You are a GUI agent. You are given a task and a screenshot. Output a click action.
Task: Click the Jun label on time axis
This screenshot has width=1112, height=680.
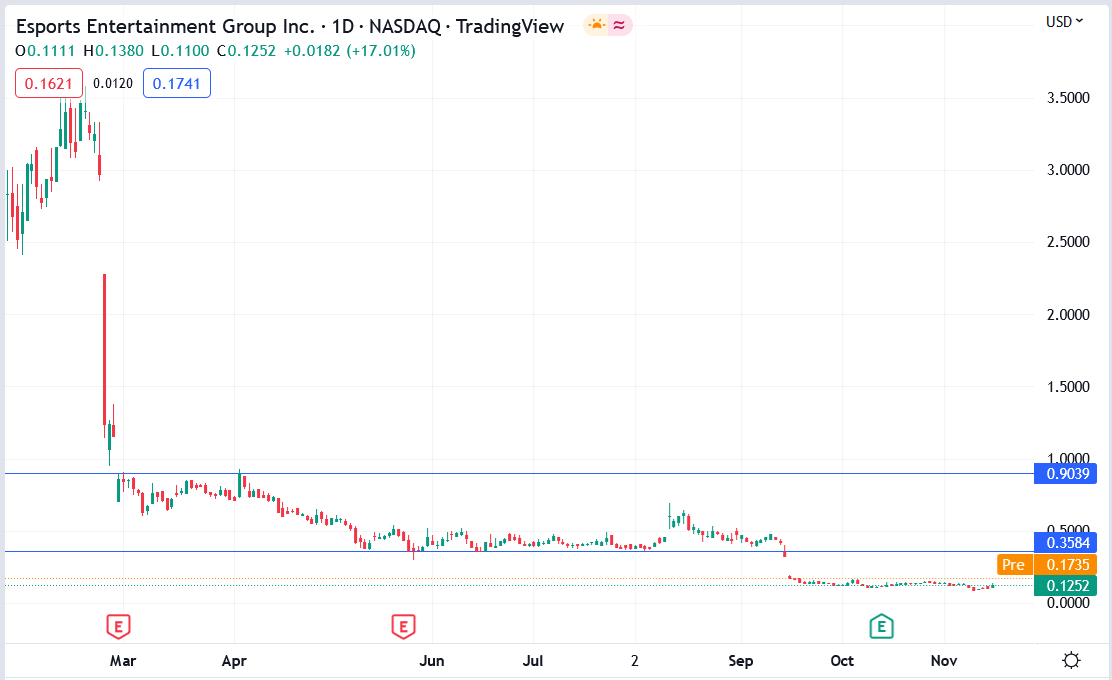tap(432, 661)
